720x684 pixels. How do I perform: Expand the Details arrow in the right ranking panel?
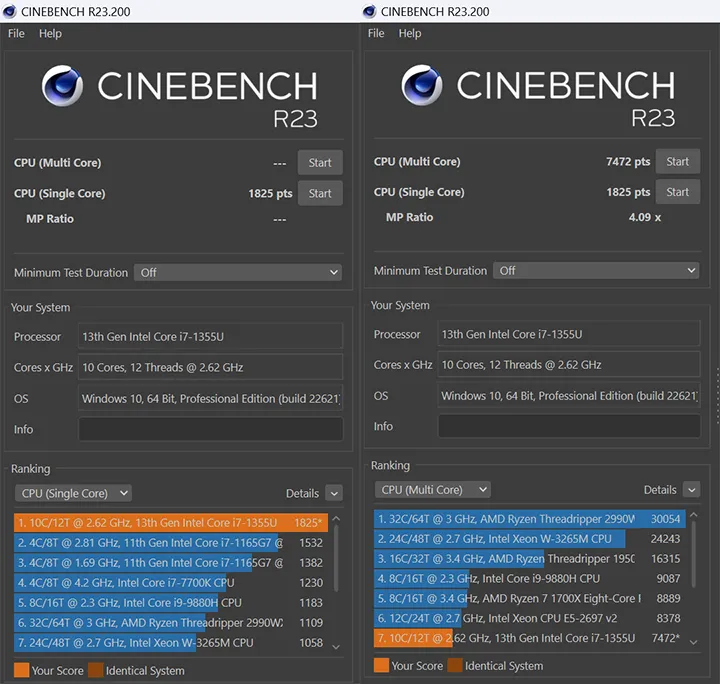click(x=691, y=490)
